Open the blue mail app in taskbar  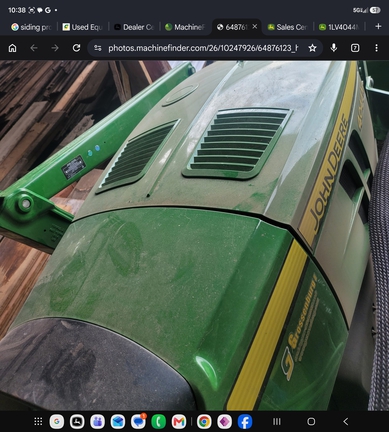118,422
